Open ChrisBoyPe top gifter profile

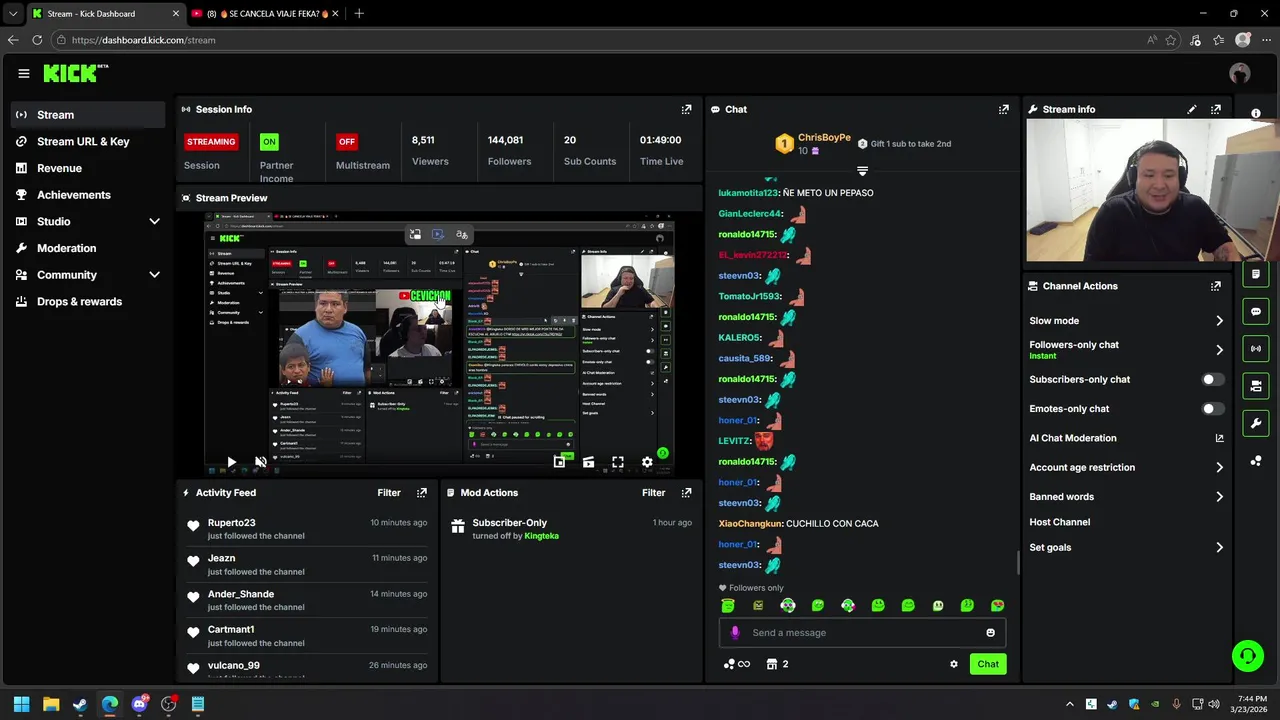[x=824, y=138]
